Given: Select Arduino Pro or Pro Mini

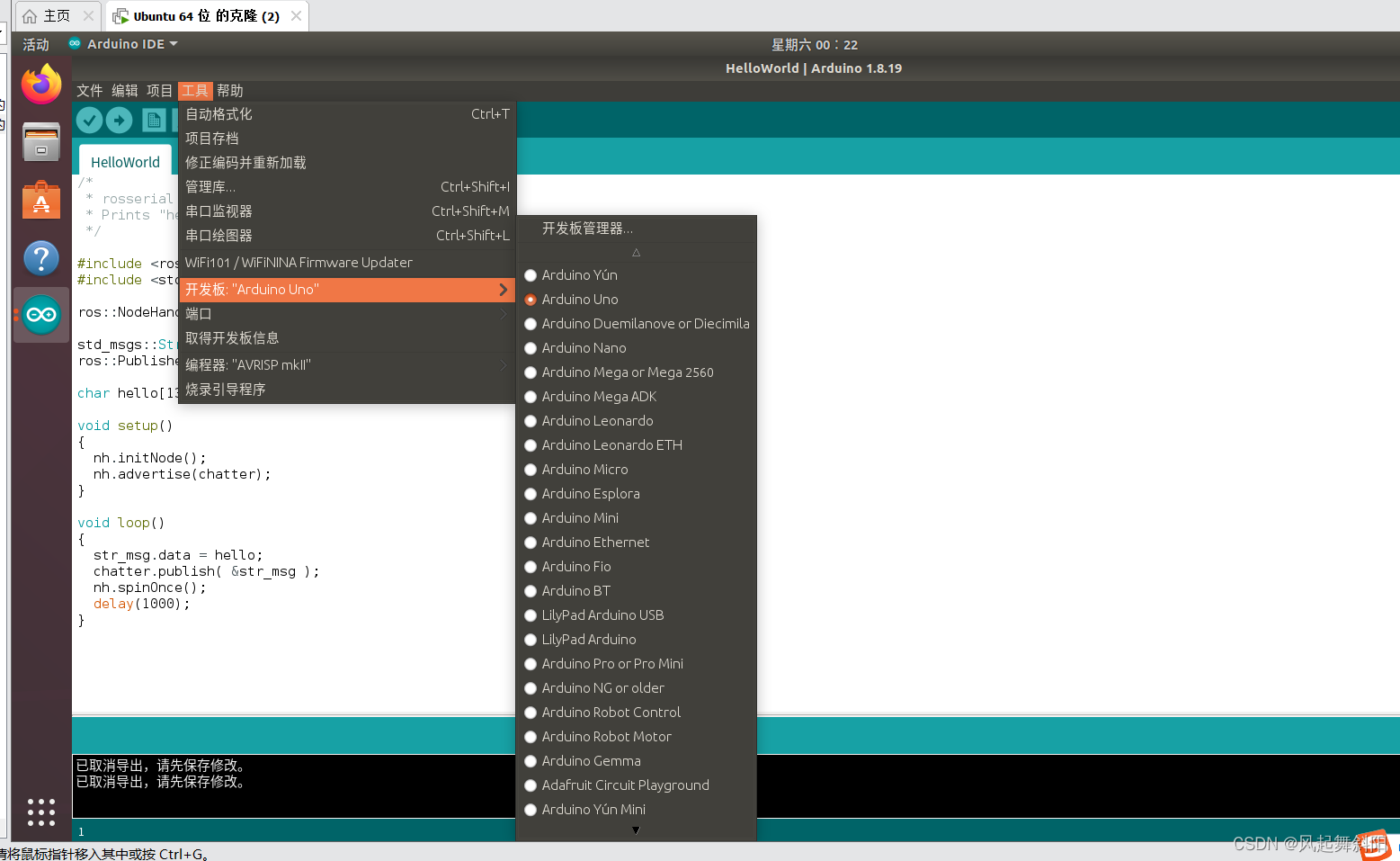Looking at the screenshot, I should [x=637, y=664].
